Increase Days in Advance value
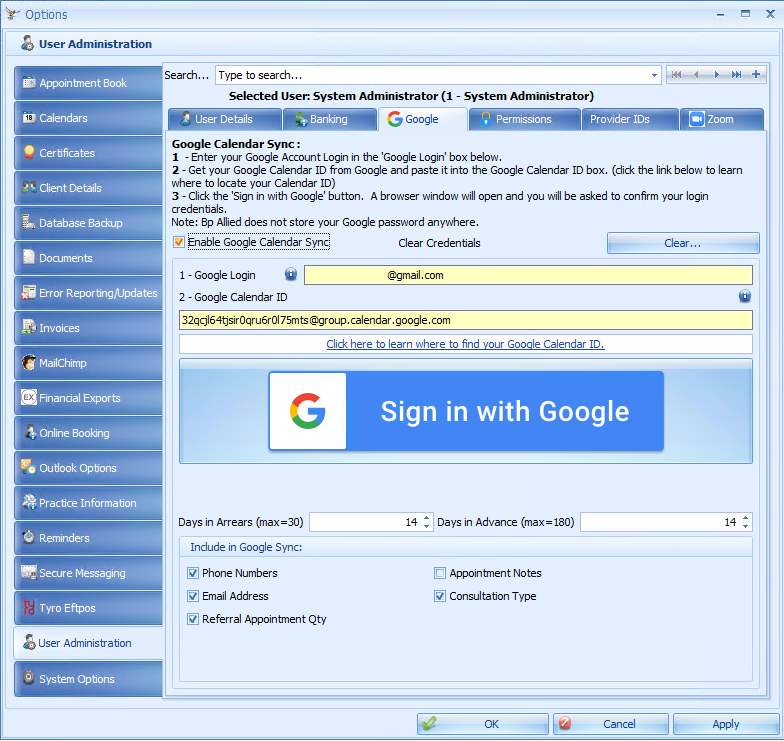 pyautogui.click(x=746, y=518)
